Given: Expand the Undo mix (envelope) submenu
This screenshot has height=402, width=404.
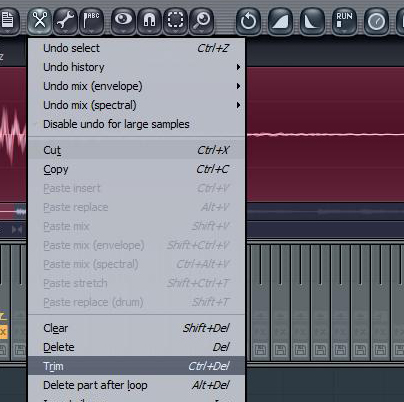Looking at the screenshot, I should pyautogui.click(x=137, y=86).
